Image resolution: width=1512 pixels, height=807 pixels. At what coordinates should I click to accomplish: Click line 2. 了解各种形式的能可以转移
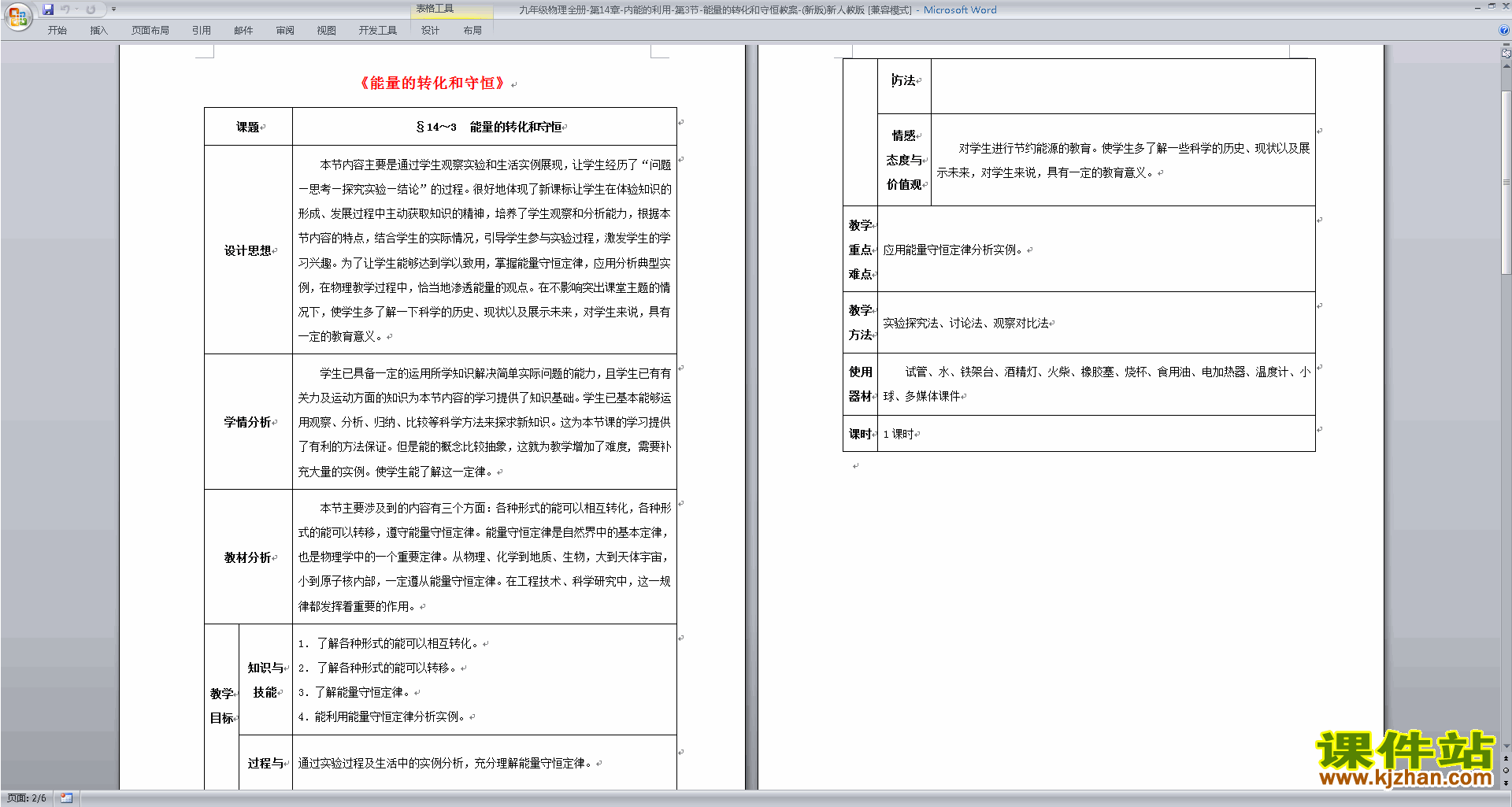click(x=376, y=668)
